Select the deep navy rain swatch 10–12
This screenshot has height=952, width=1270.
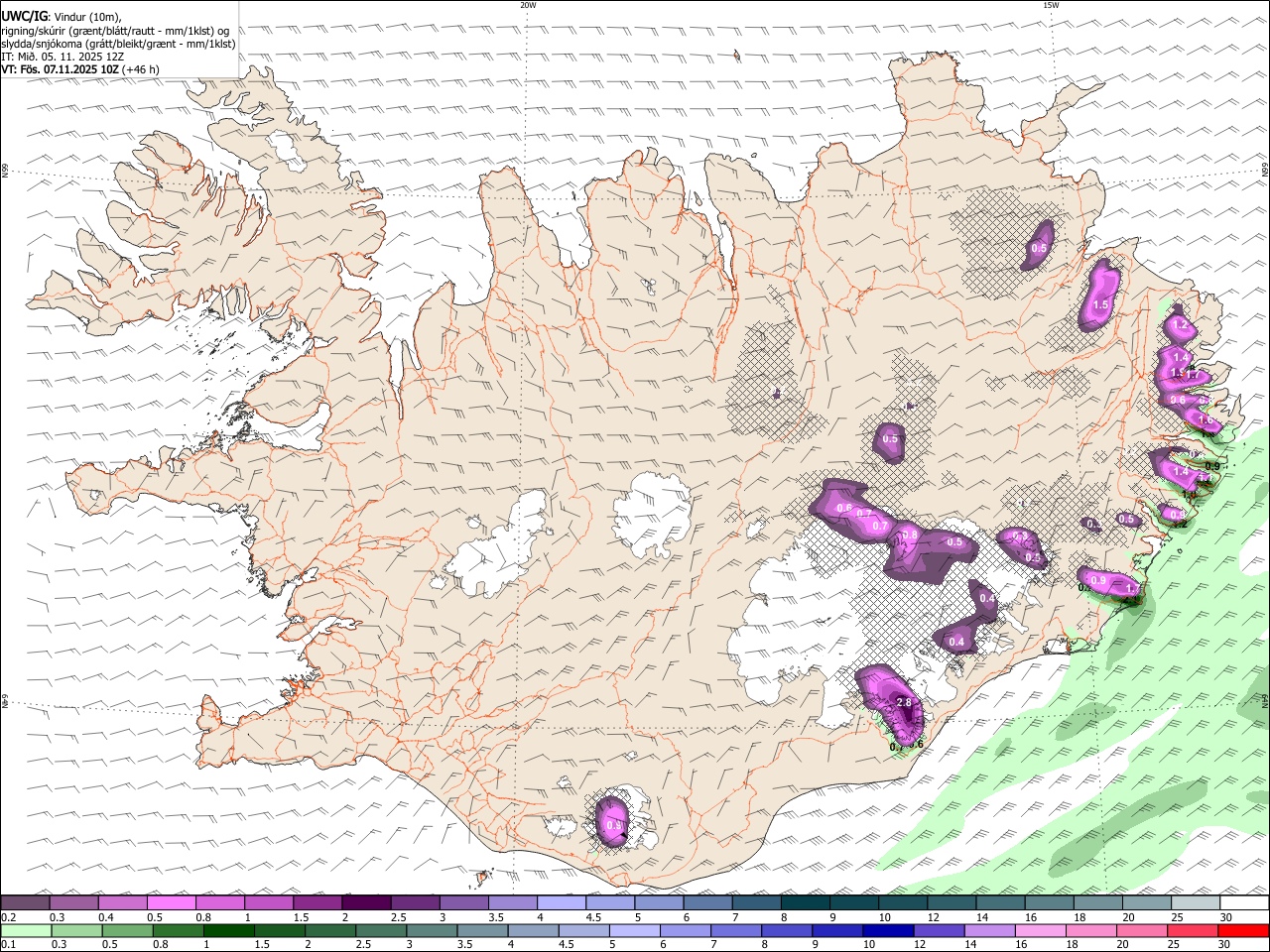[888, 930]
